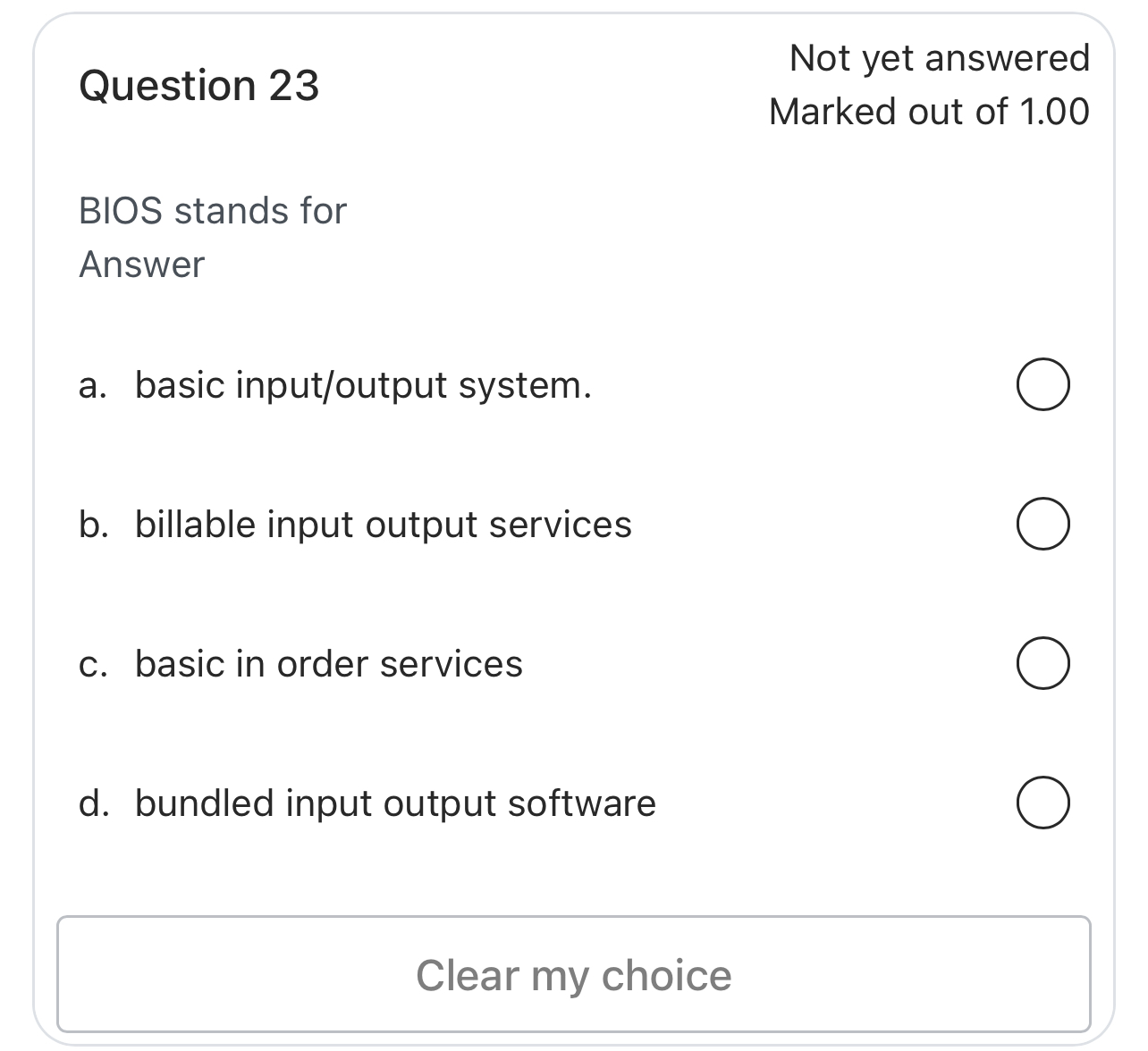
Task: Click the letter label 'c.'
Action: tap(91, 663)
